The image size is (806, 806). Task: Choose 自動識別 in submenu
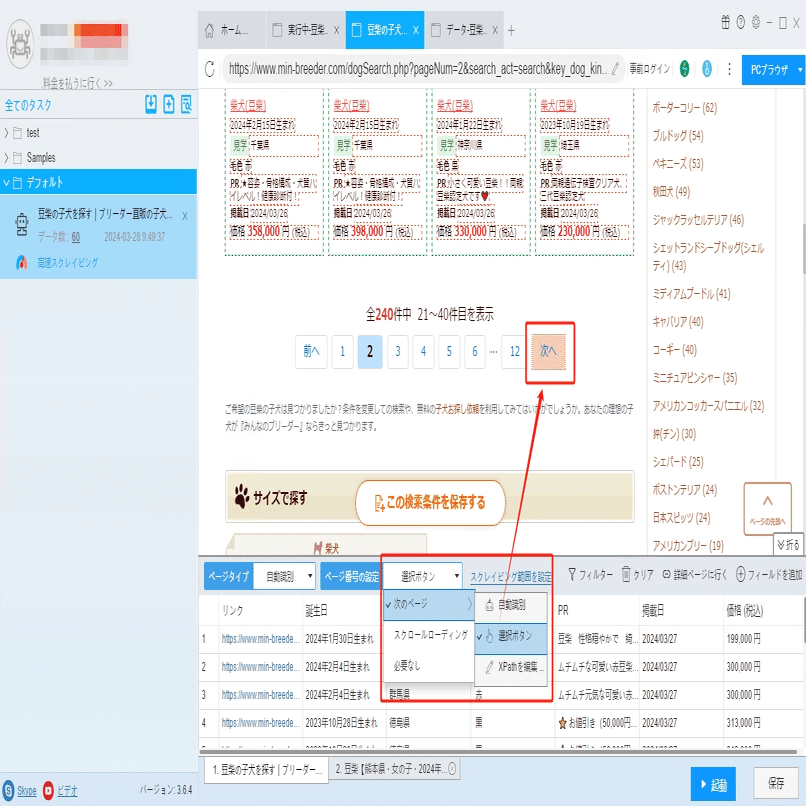(x=510, y=605)
